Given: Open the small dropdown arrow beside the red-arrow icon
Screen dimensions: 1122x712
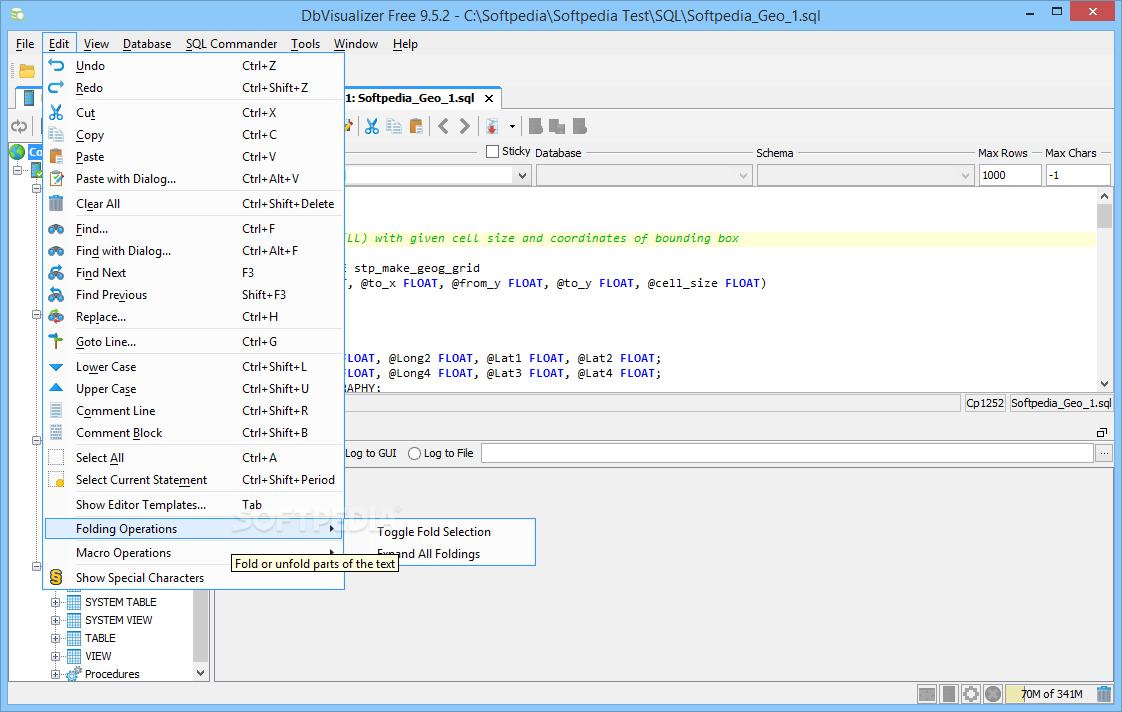Looking at the screenshot, I should pyautogui.click(x=512, y=127).
